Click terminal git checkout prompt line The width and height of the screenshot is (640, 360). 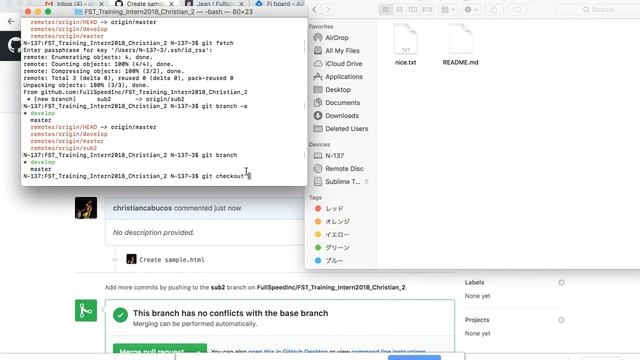coord(137,176)
